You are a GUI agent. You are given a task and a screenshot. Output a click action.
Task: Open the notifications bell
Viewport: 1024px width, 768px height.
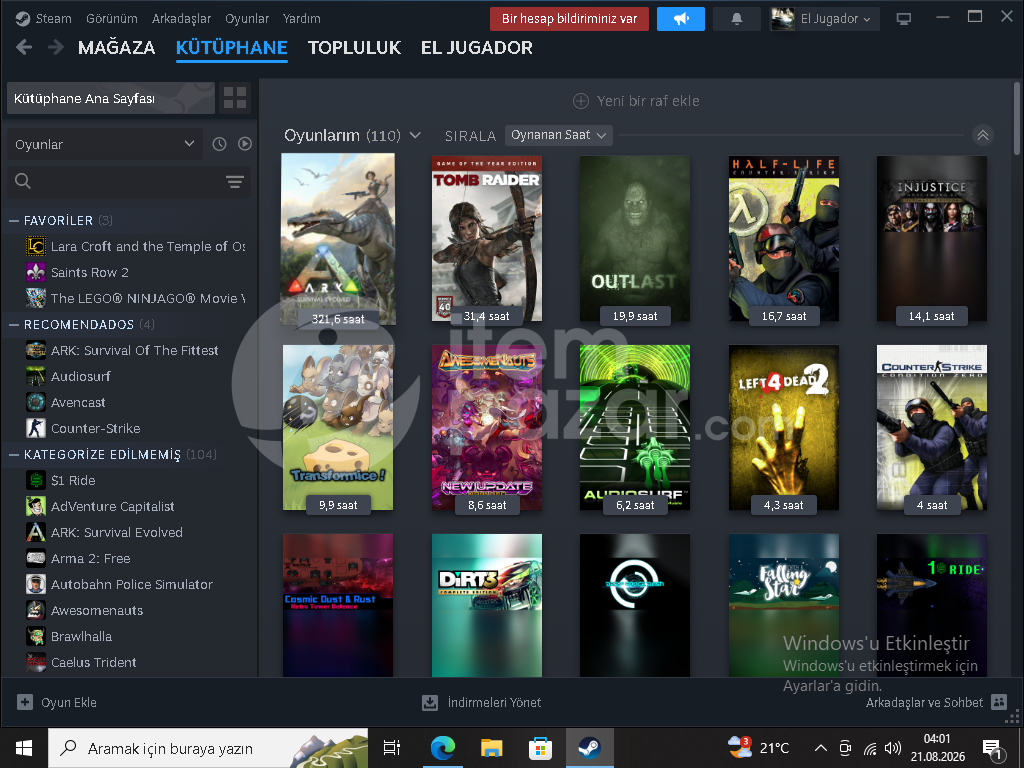point(737,19)
